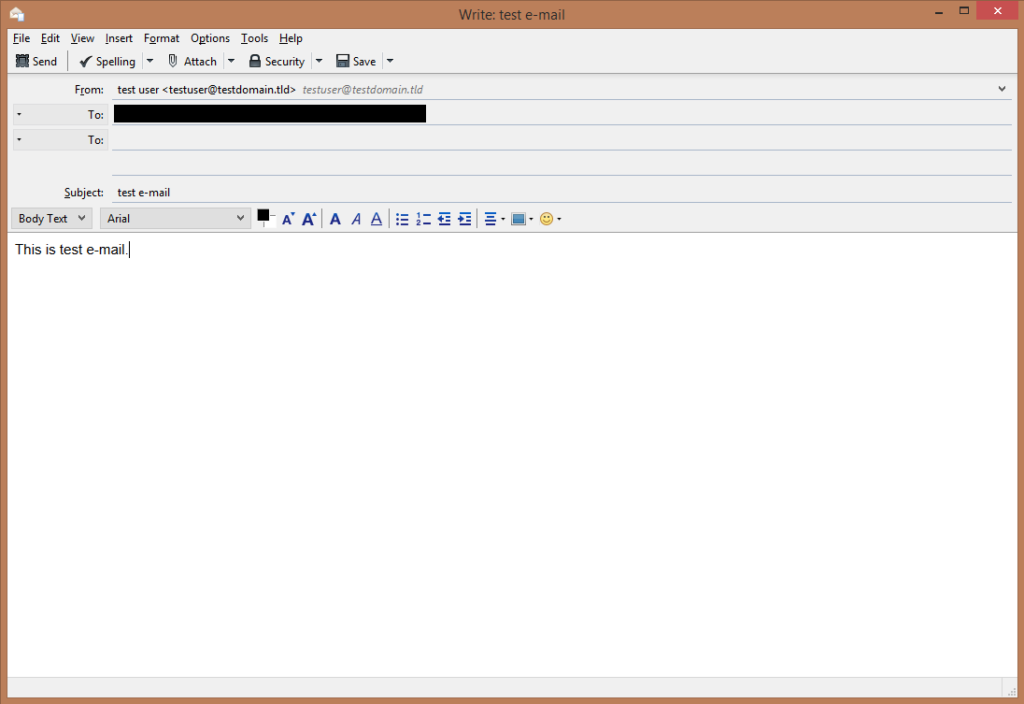This screenshot has height=704, width=1024.
Task: Apply bold formatting with the A icon
Action: click(x=335, y=218)
